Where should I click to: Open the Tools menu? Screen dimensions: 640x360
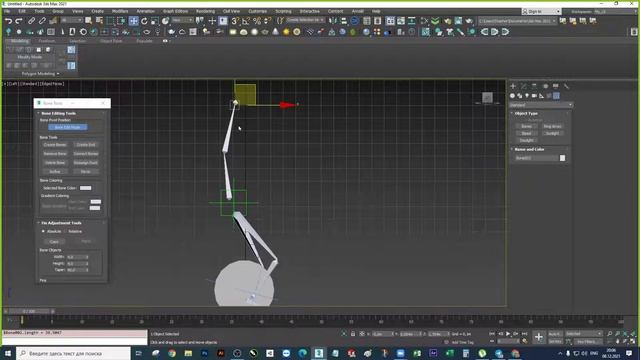pos(39,11)
